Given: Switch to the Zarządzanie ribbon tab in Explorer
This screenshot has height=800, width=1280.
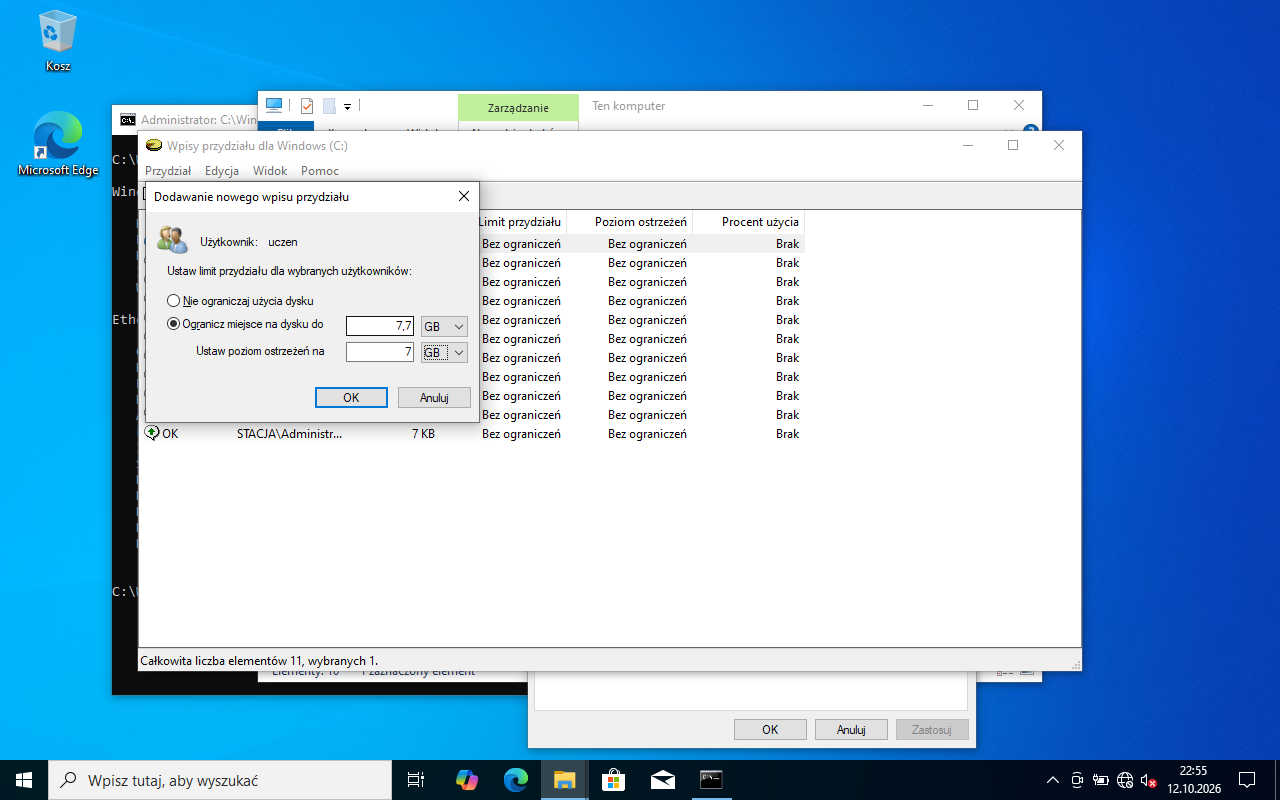Looking at the screenshot, I should coord(518,107).
